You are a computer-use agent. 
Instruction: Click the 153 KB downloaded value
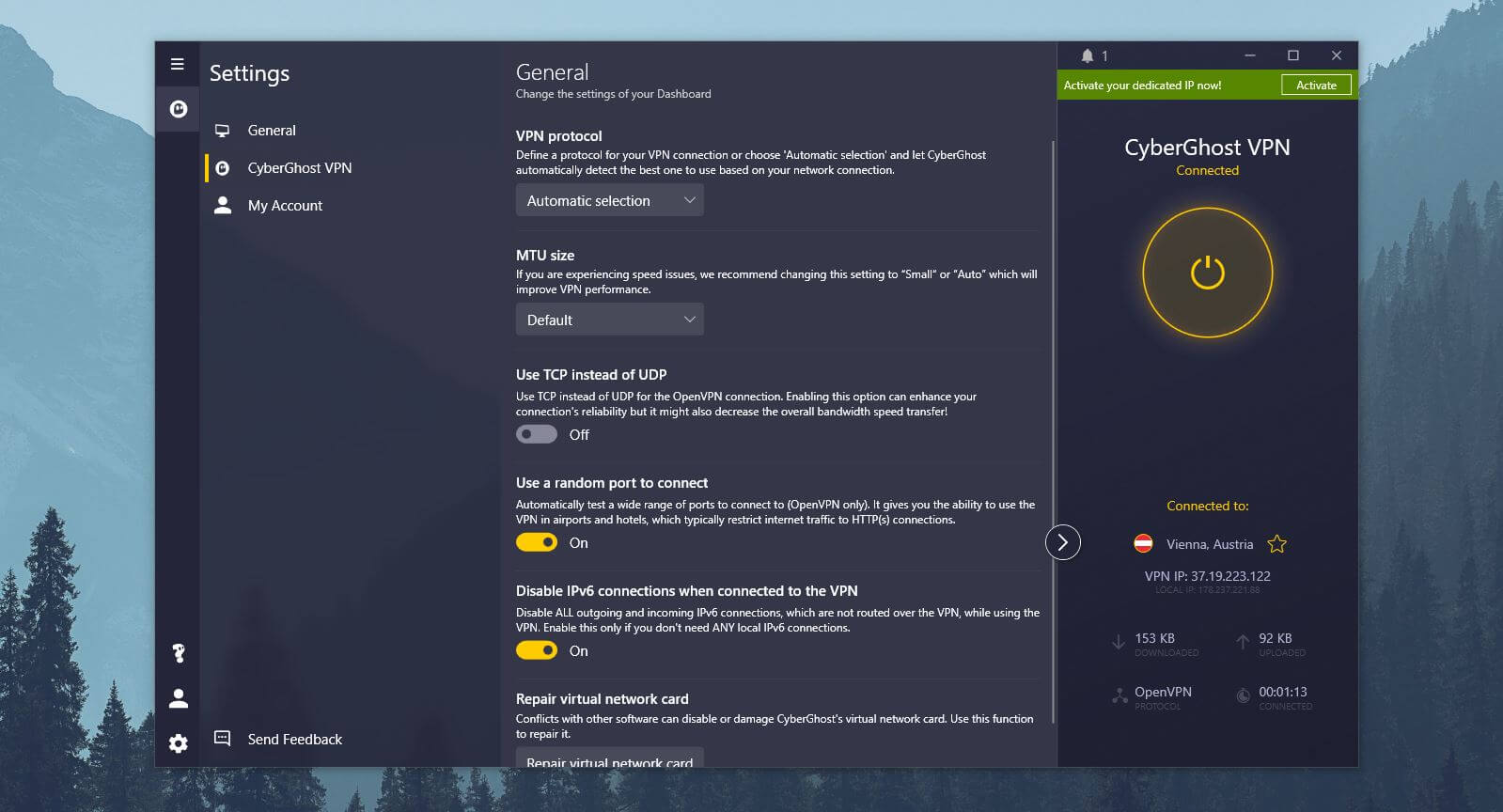pos(1154,638)
